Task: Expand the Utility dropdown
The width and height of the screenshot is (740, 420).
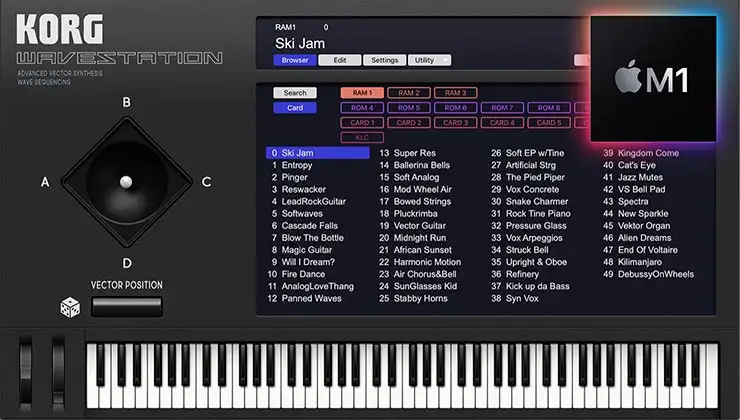Action: 429,60
